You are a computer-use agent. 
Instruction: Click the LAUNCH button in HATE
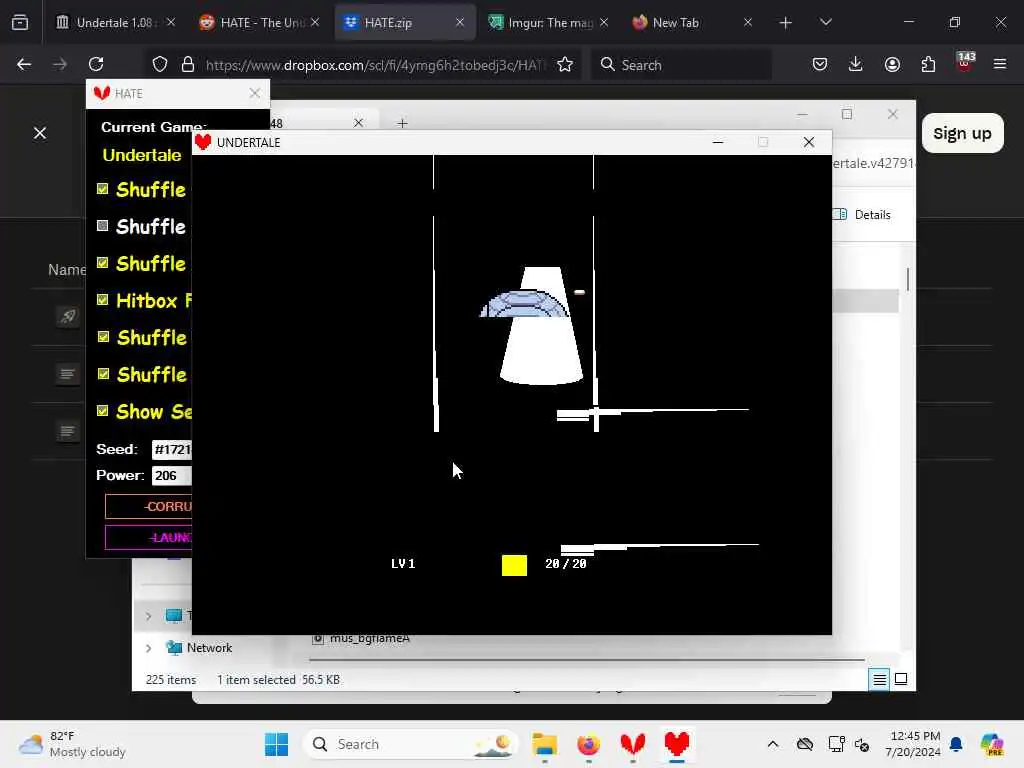point(149,537)
